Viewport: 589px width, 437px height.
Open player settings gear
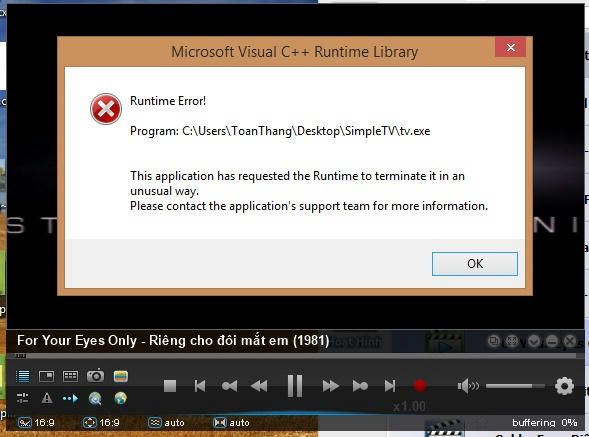[564, 386]
